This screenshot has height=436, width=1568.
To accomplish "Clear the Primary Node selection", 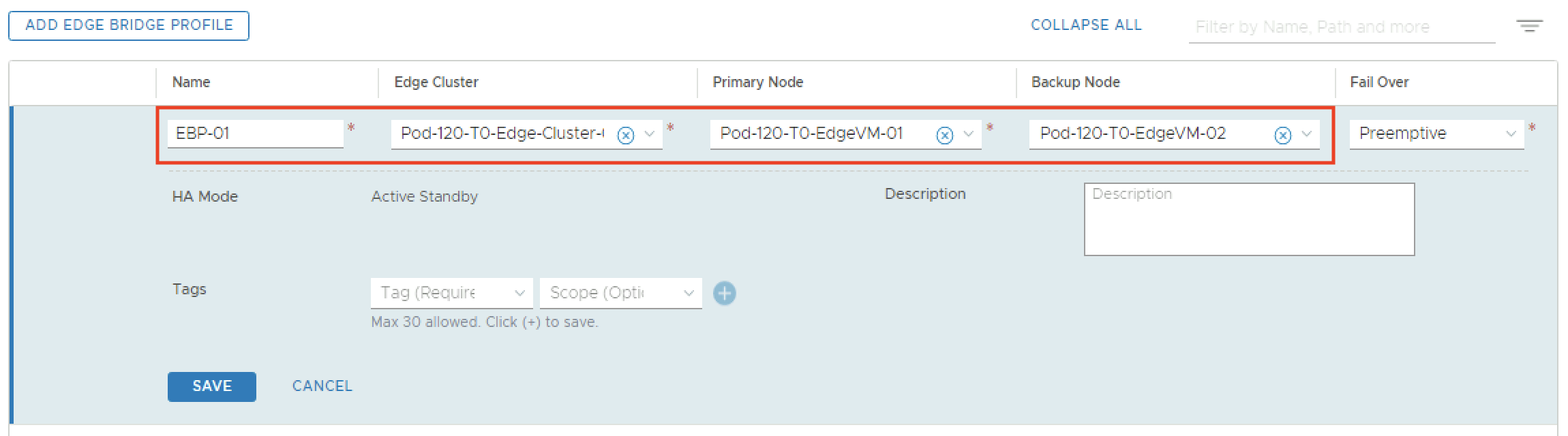I will (944, 135).
